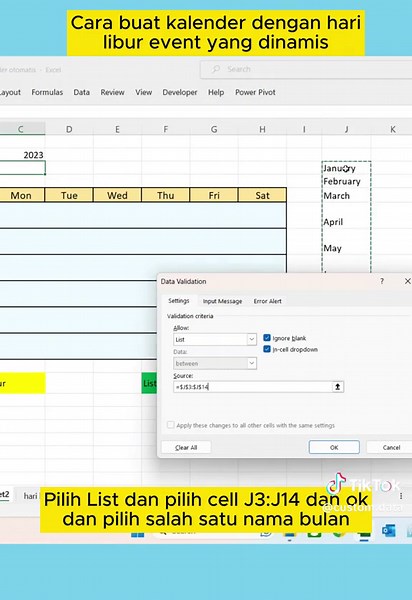
Task: Switch to the Input Message tab
Action: coord(222,302)
